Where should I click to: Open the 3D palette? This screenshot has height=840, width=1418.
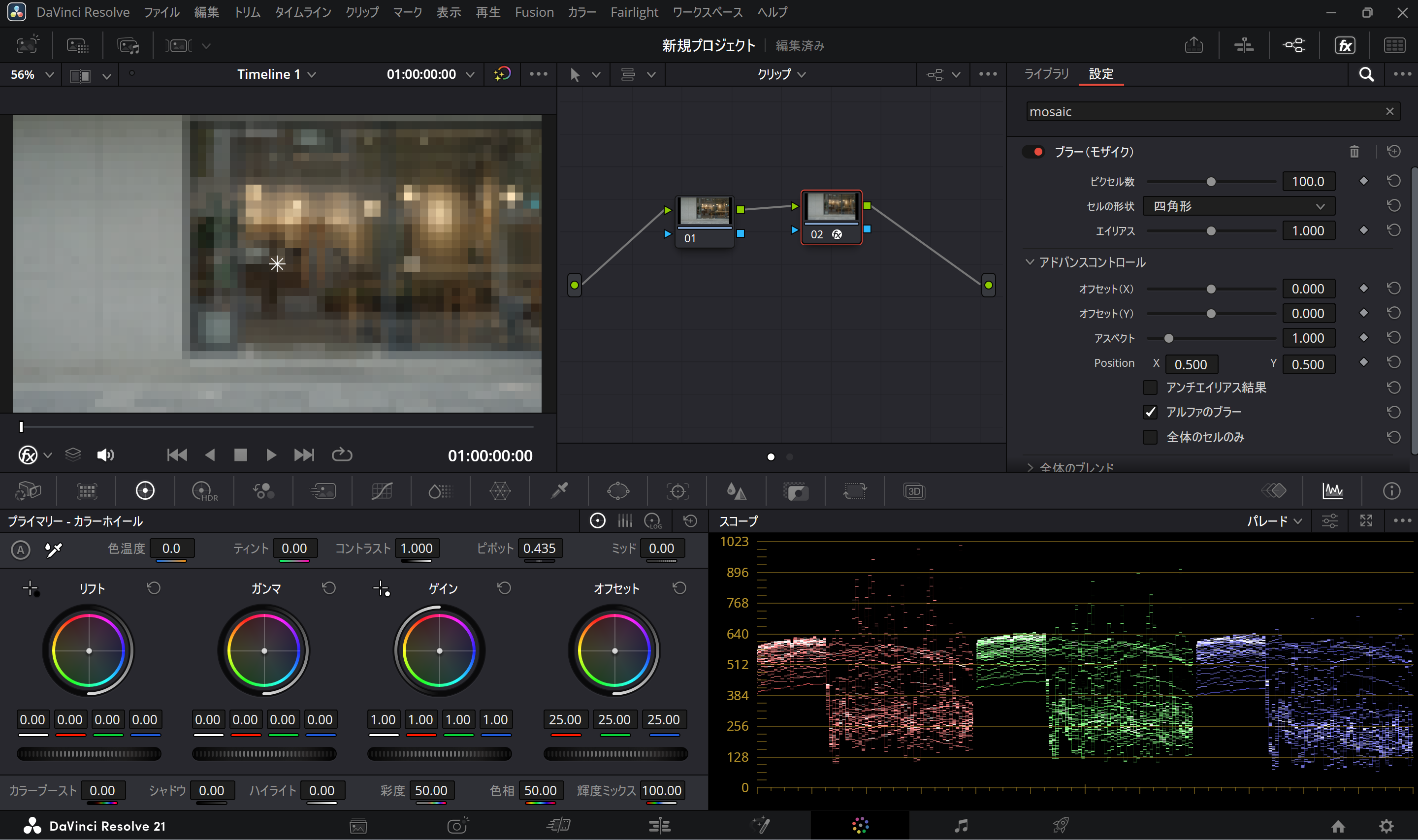pyautogui.click(x=914, y=491)
